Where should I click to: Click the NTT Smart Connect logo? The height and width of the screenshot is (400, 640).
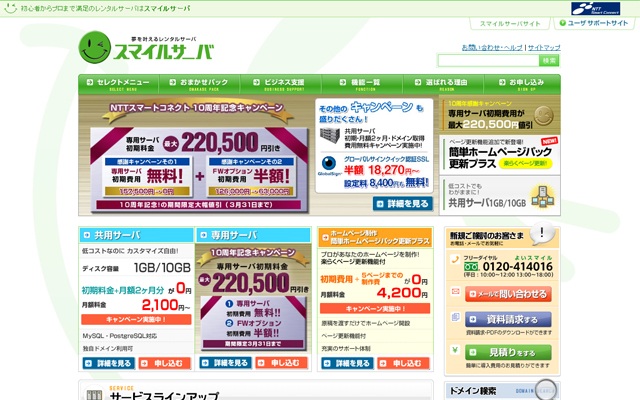pos(597,7)
